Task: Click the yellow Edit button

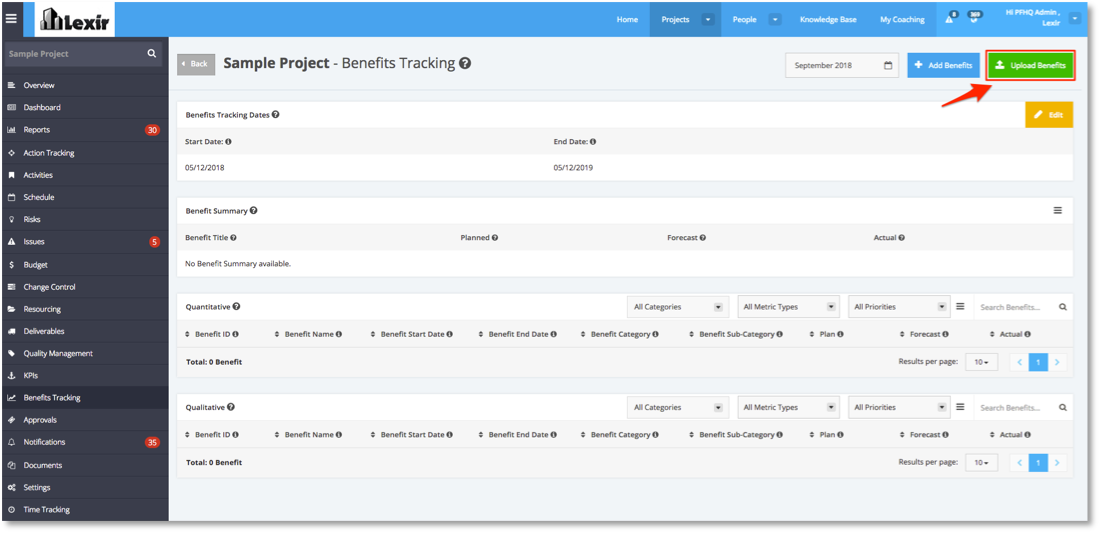Action: pyautogui.click(x=1049, y=114)
